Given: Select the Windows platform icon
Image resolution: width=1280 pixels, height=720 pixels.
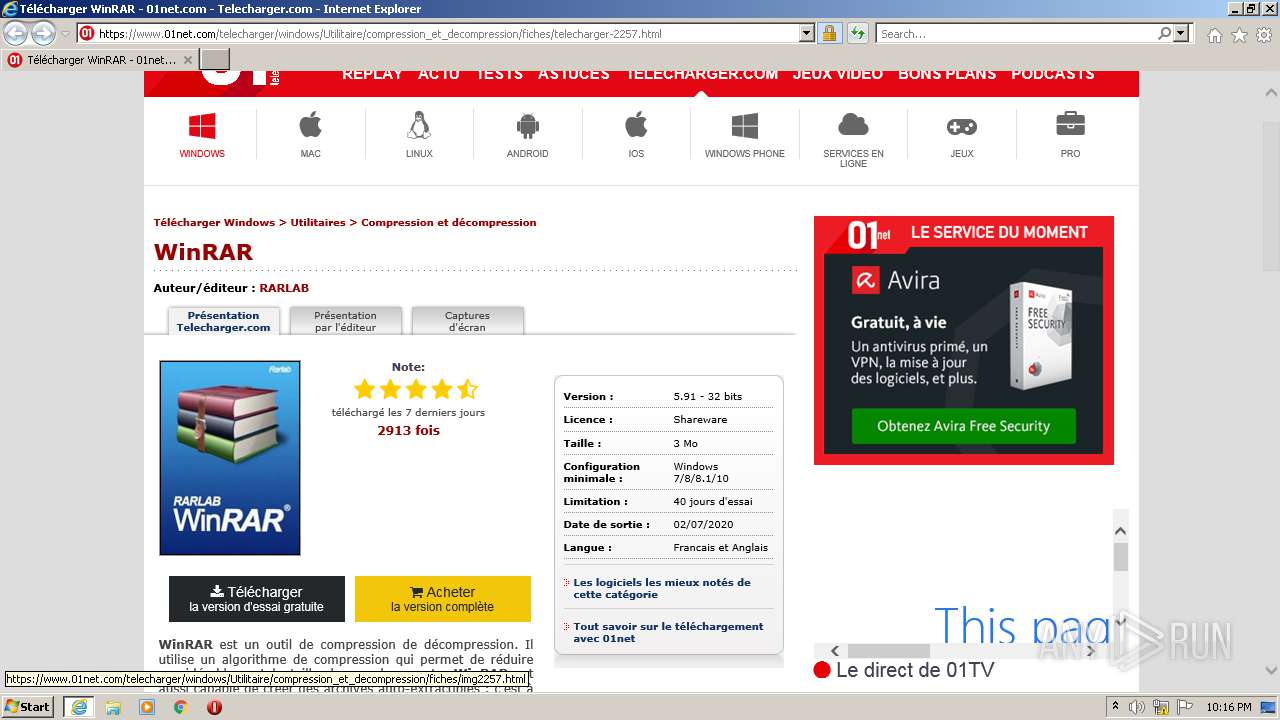Looking at the screenshot, I should pos(202,127).
